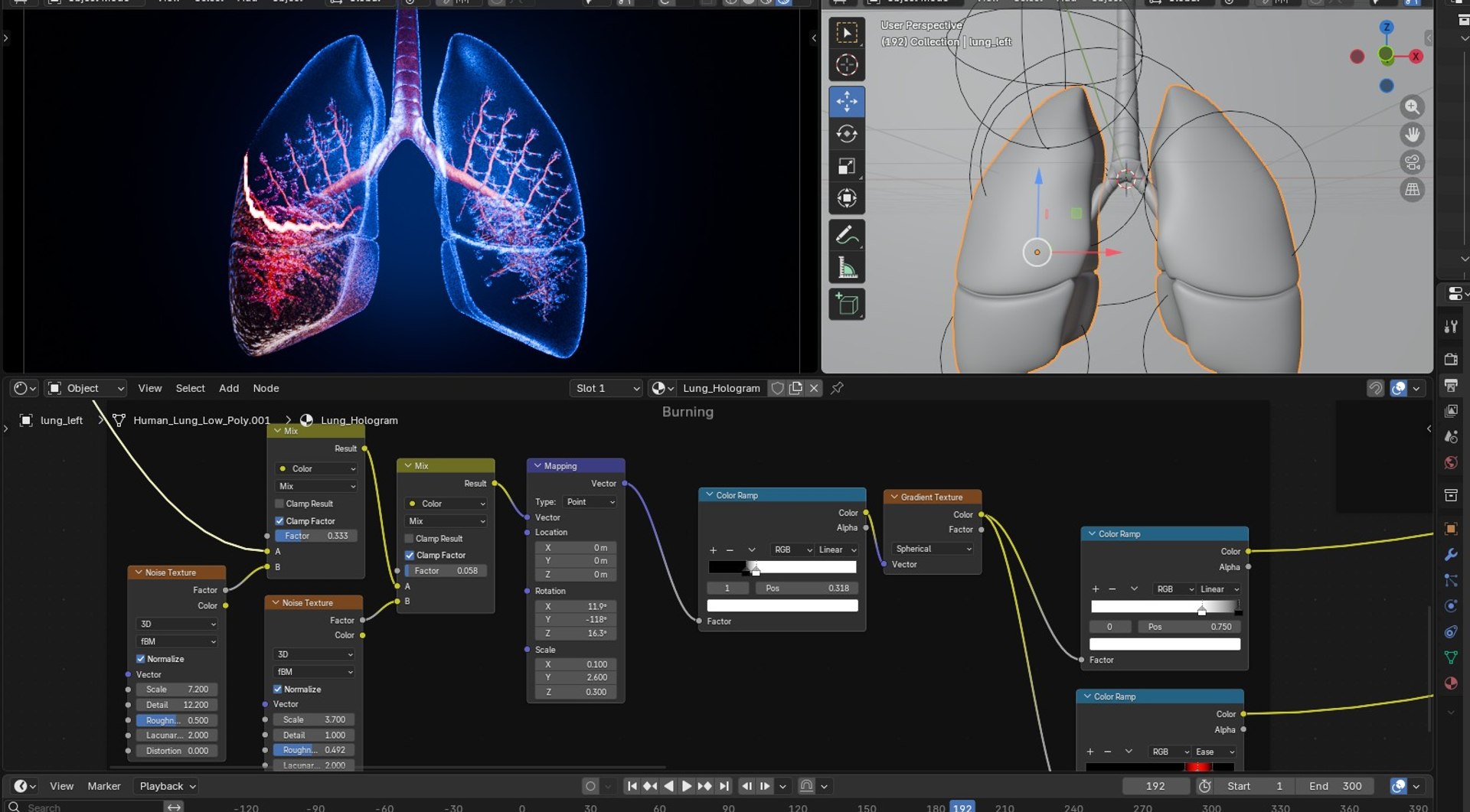Open the Object mode dropdown in node editor
The height and width of the screenshot is (812, 1470).
[85, 388]
